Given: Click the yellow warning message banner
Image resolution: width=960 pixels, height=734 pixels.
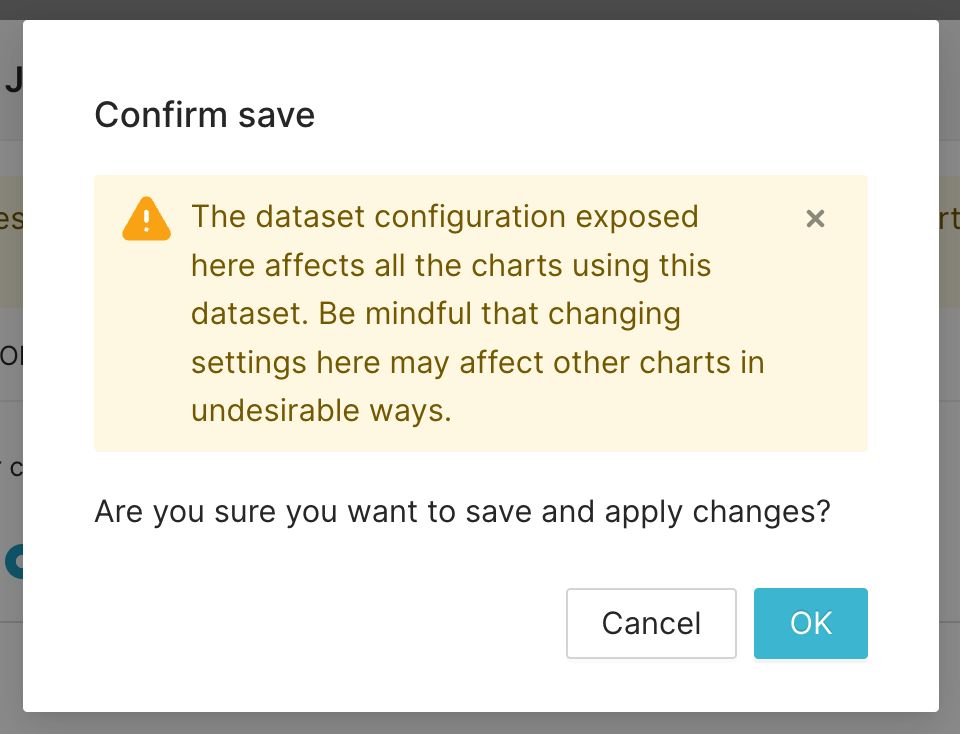Looking at the screenshot, I should point(480,313).
